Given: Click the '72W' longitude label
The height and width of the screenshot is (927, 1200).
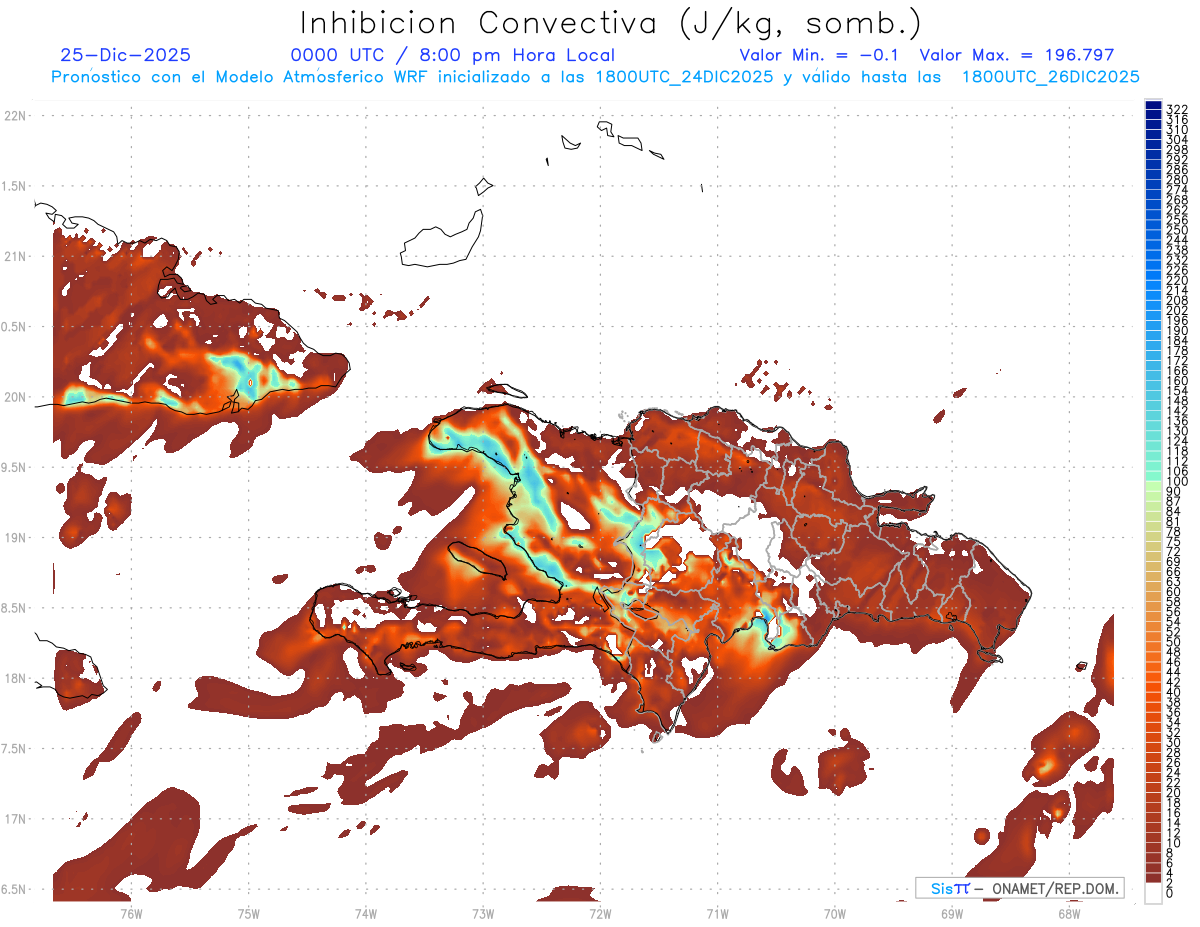Looking at the screenshot, I should [x=600, y=913].
